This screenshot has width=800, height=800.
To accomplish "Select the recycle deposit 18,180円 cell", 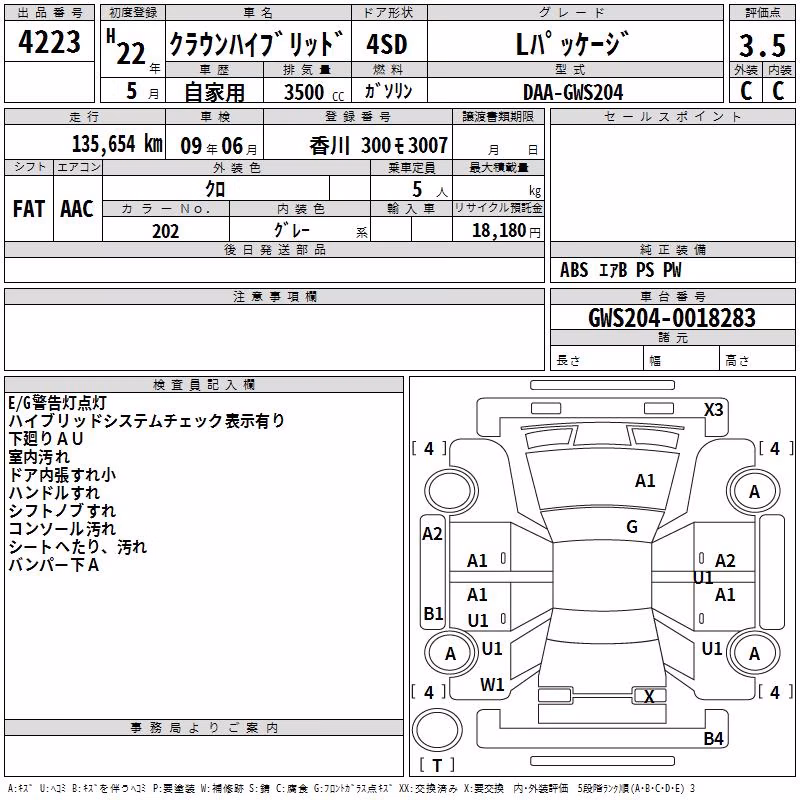I will pyautogui.click(x=498, y=230).
